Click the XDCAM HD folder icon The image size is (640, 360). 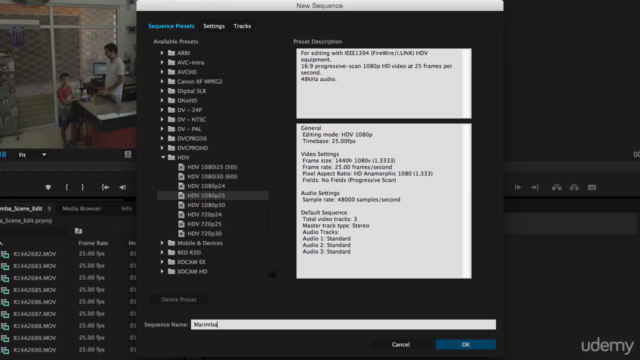point(171,271)
